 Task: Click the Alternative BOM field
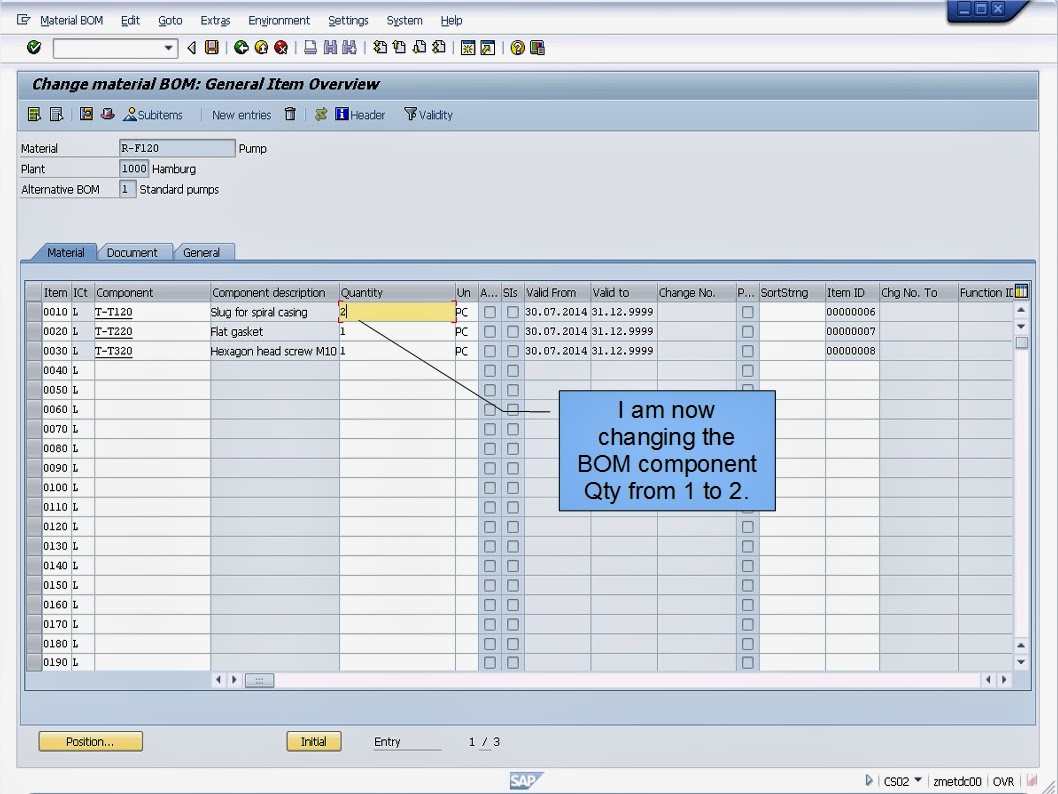point(128,190)
